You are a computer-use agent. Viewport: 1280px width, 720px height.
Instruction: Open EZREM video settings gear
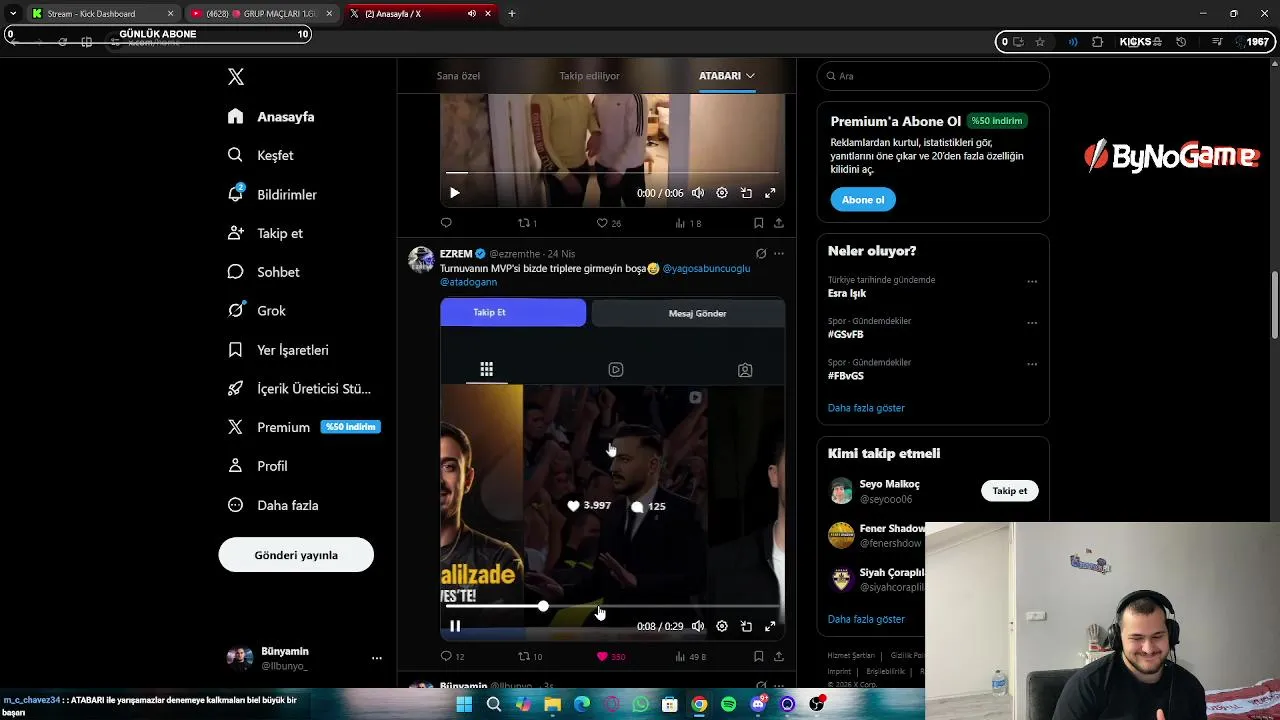722,626
